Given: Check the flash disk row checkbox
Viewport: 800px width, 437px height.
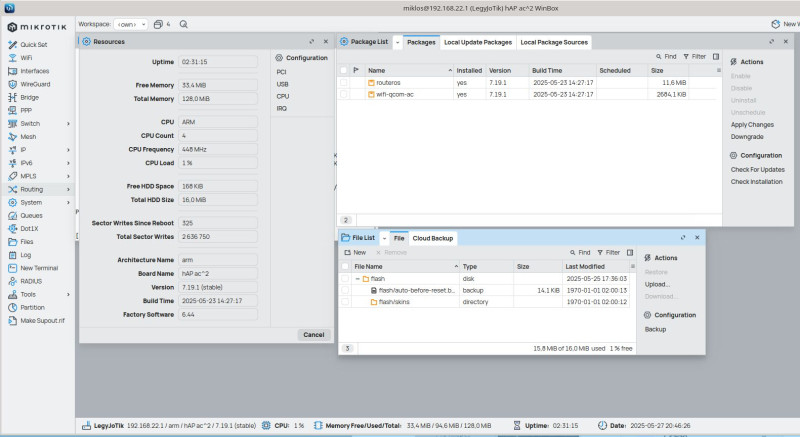Looking at the screenshot, I should pos(345,279).
